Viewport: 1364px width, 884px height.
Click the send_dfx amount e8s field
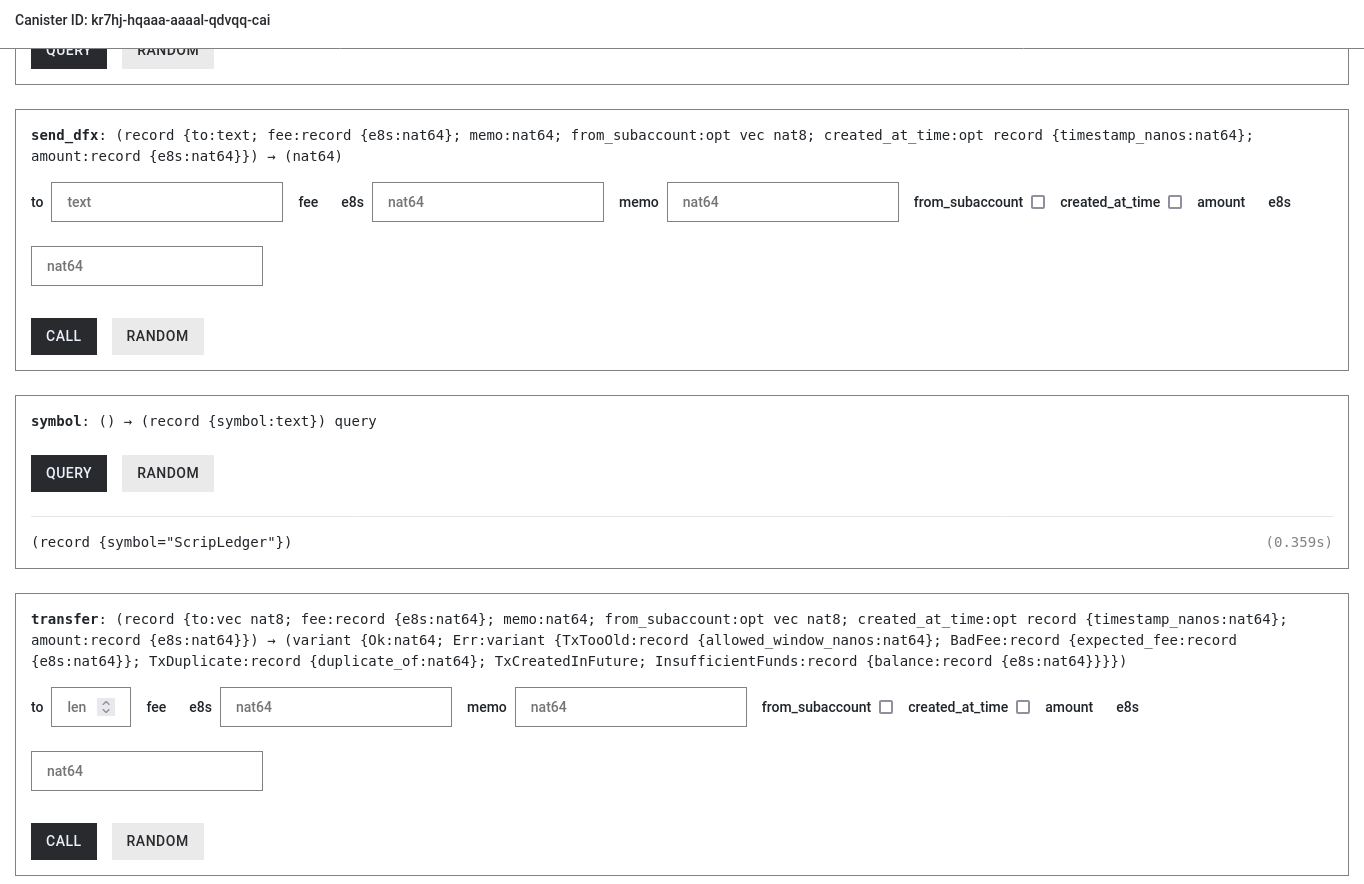147,266
